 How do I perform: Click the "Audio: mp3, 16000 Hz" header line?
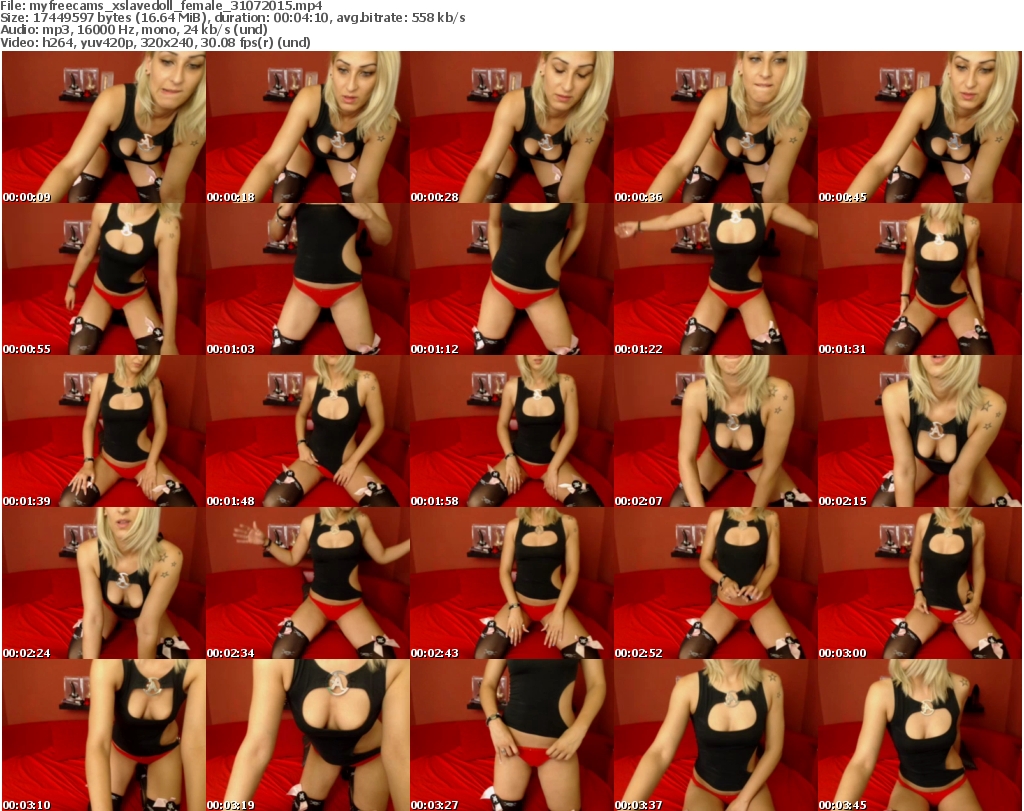point(134,30)
